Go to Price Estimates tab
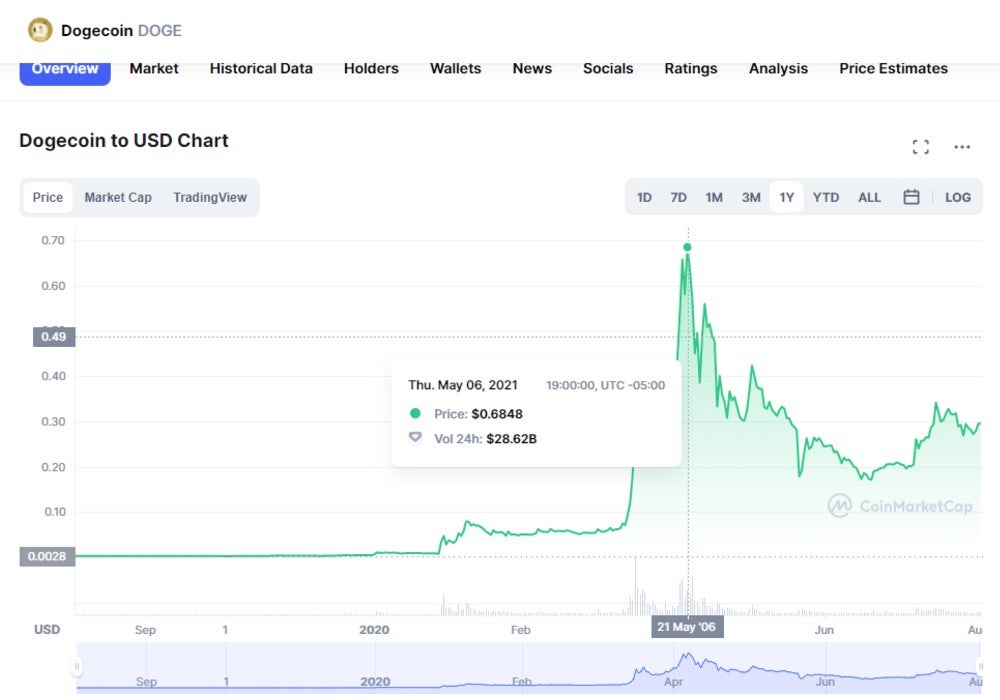Screen dimensions: 1000x700 tap(893, 69)
